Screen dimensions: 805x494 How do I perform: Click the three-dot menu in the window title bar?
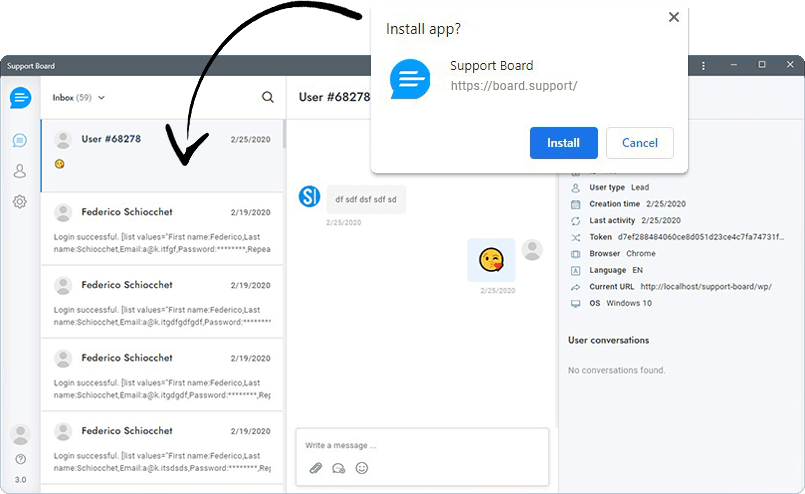coord(703,66)
